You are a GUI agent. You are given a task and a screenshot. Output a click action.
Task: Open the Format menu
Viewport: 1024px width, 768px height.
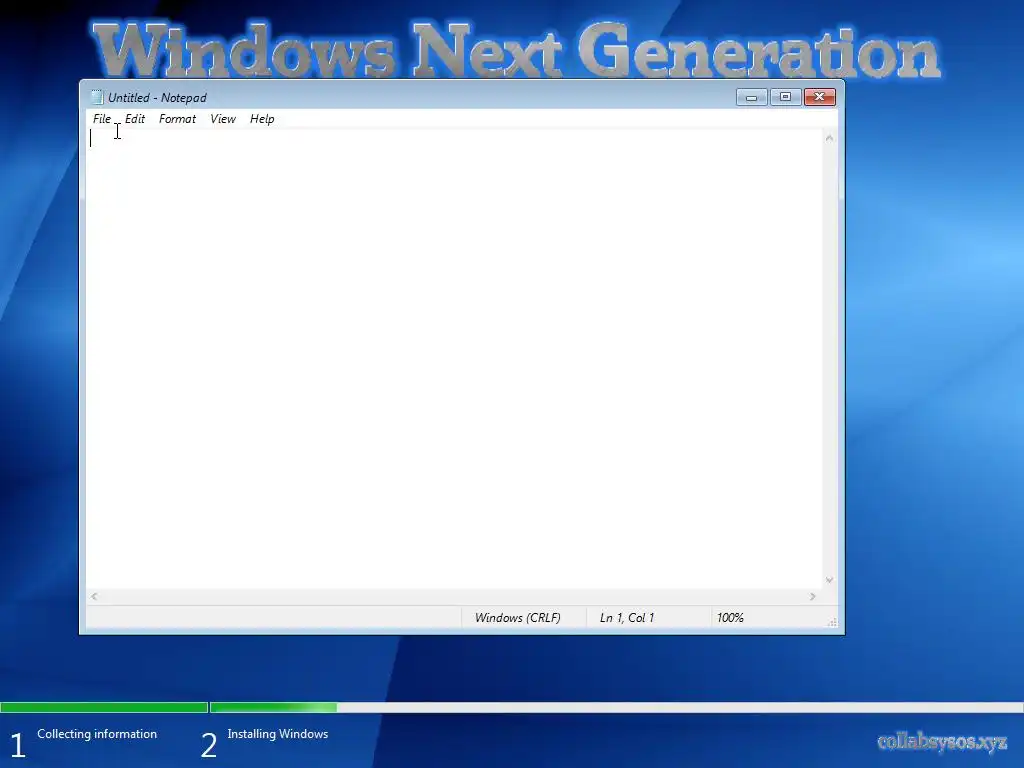177,119
